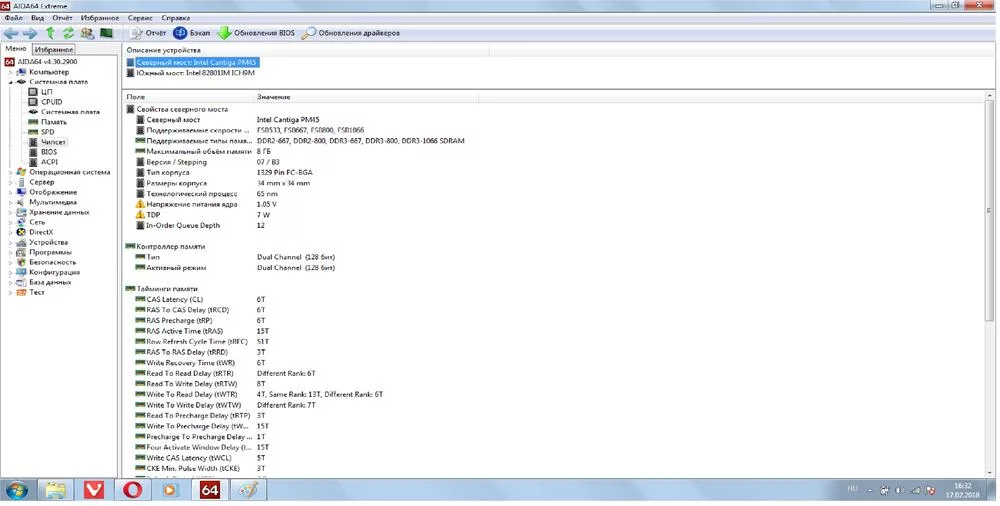
Task: Select BIOS in the tree
Action: (x=43, y=152)
